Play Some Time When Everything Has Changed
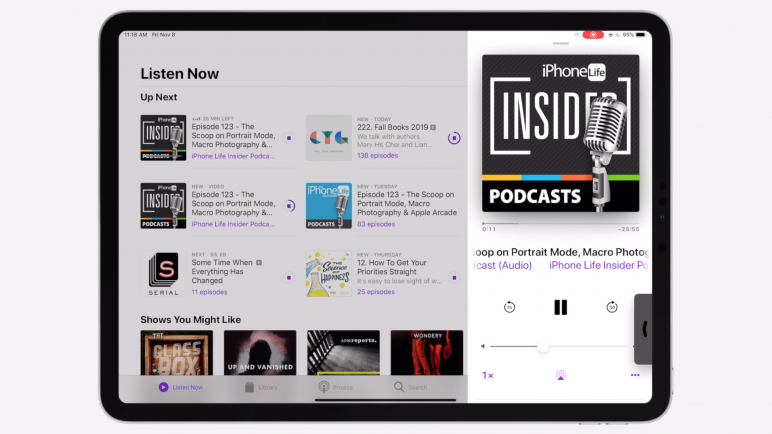Viewport: 772px width, 434px height. 289,278
